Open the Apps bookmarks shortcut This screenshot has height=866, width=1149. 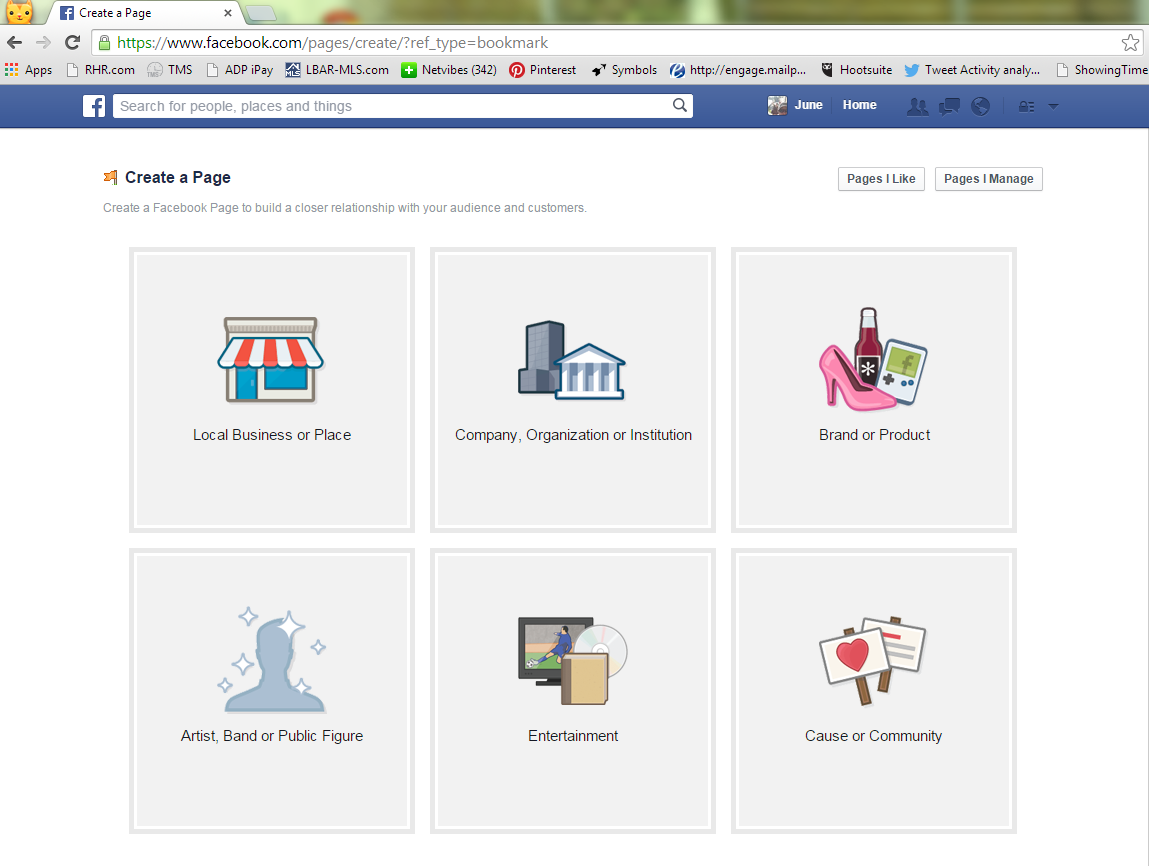(29, 70)
